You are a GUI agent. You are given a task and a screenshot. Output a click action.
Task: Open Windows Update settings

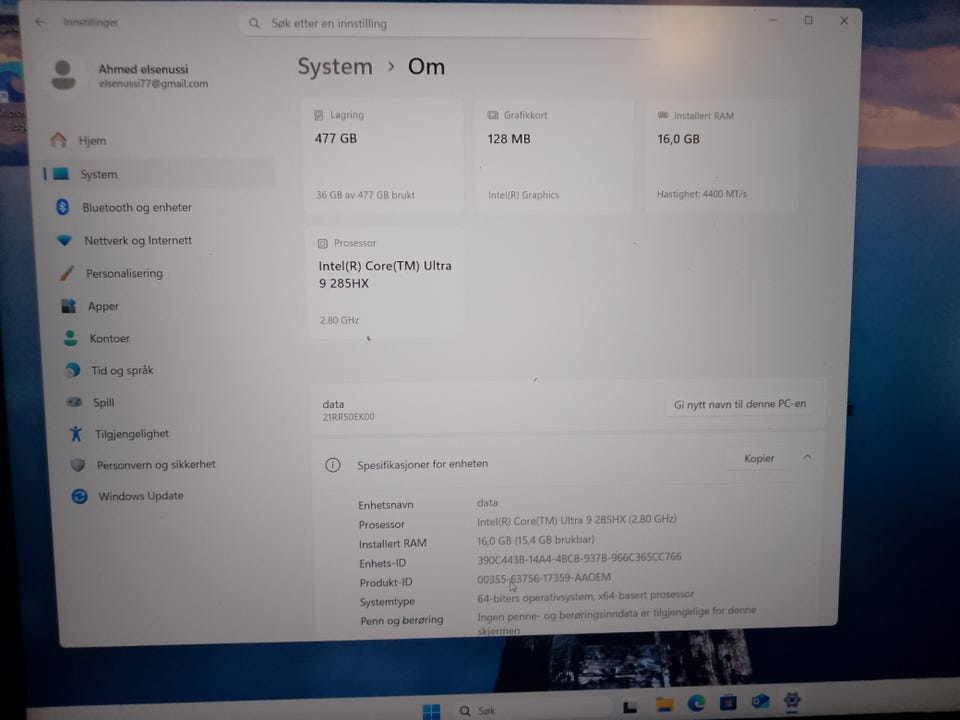click(140, 496)
